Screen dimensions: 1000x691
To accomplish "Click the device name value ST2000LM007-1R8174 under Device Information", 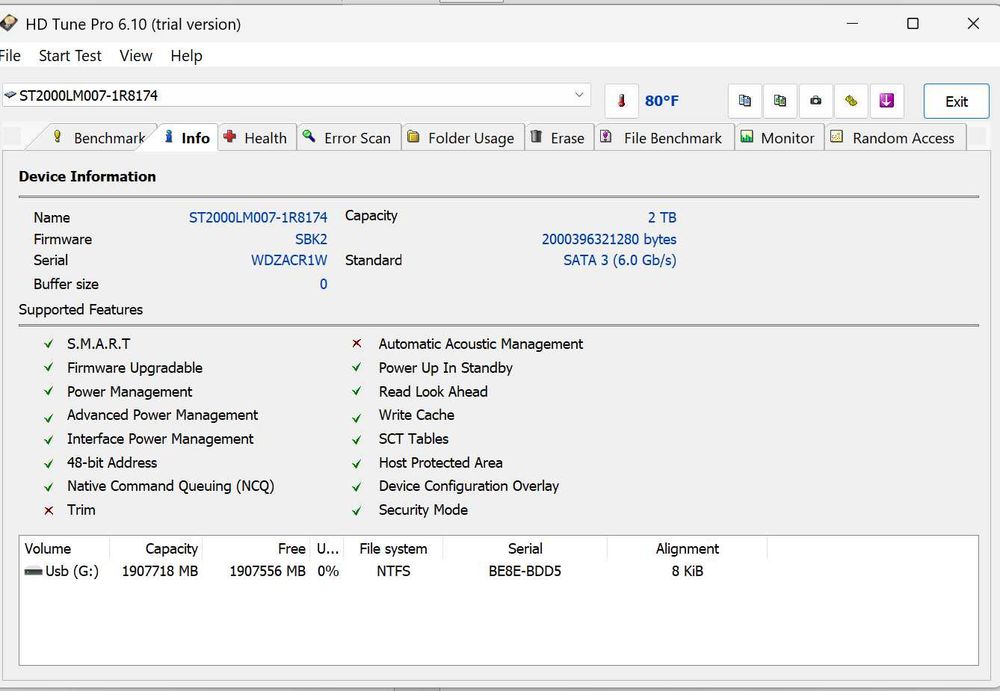I will pos(258,218).
